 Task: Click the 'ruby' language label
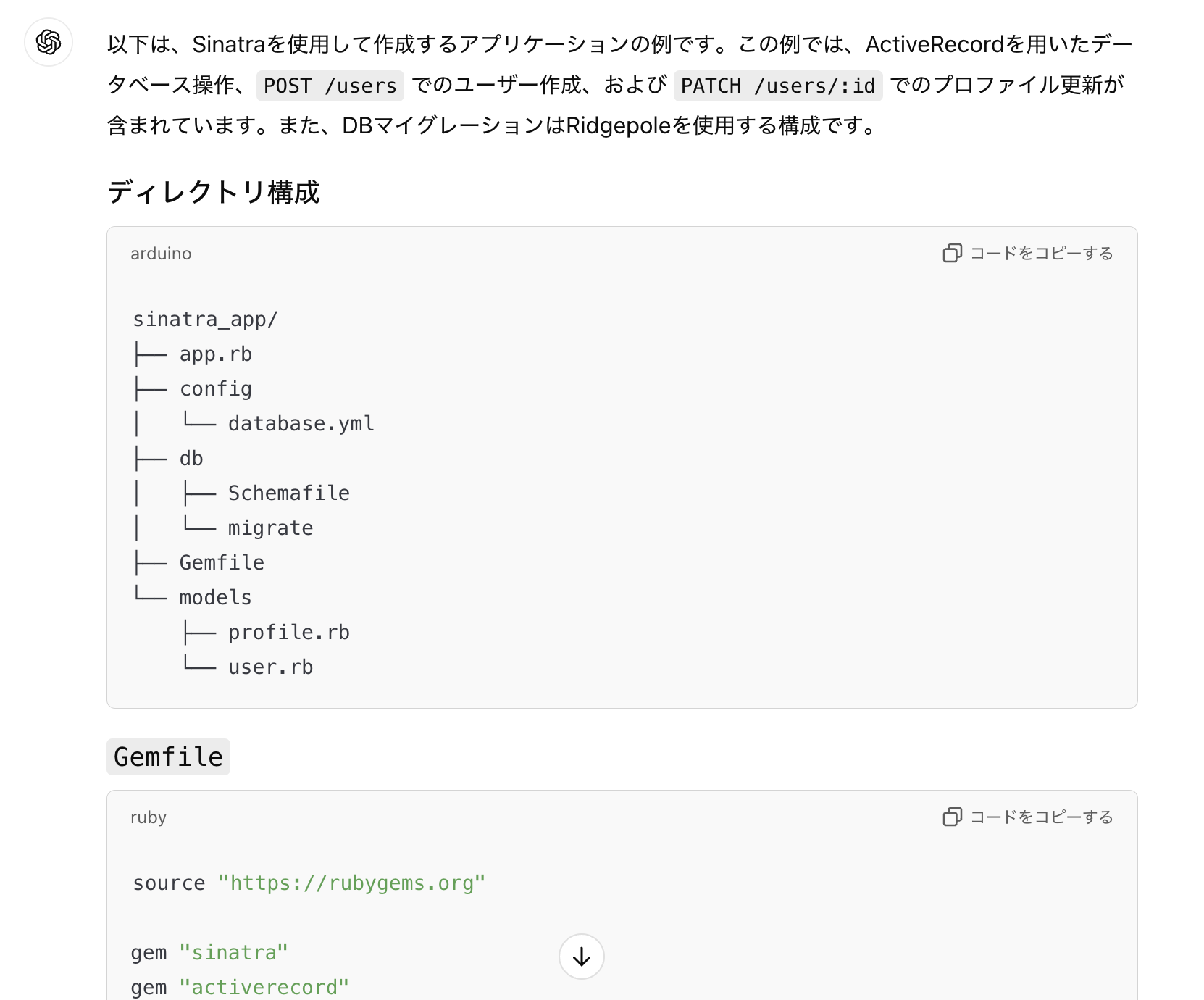click(x=149, y=817)
